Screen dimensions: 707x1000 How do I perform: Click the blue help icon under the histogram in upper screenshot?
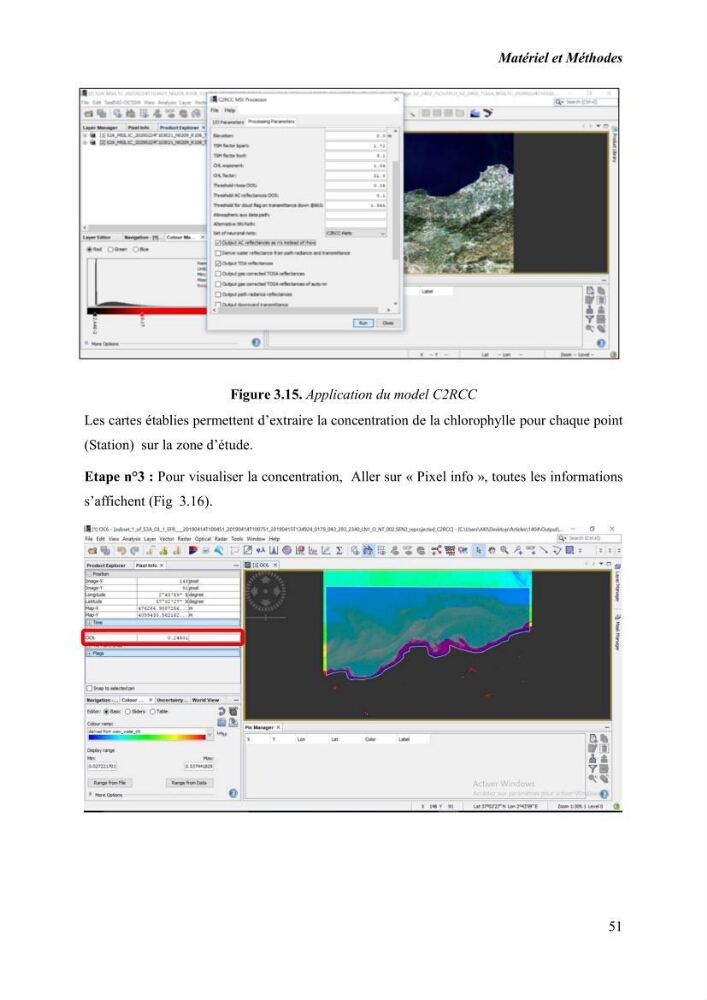click(256, 342)
